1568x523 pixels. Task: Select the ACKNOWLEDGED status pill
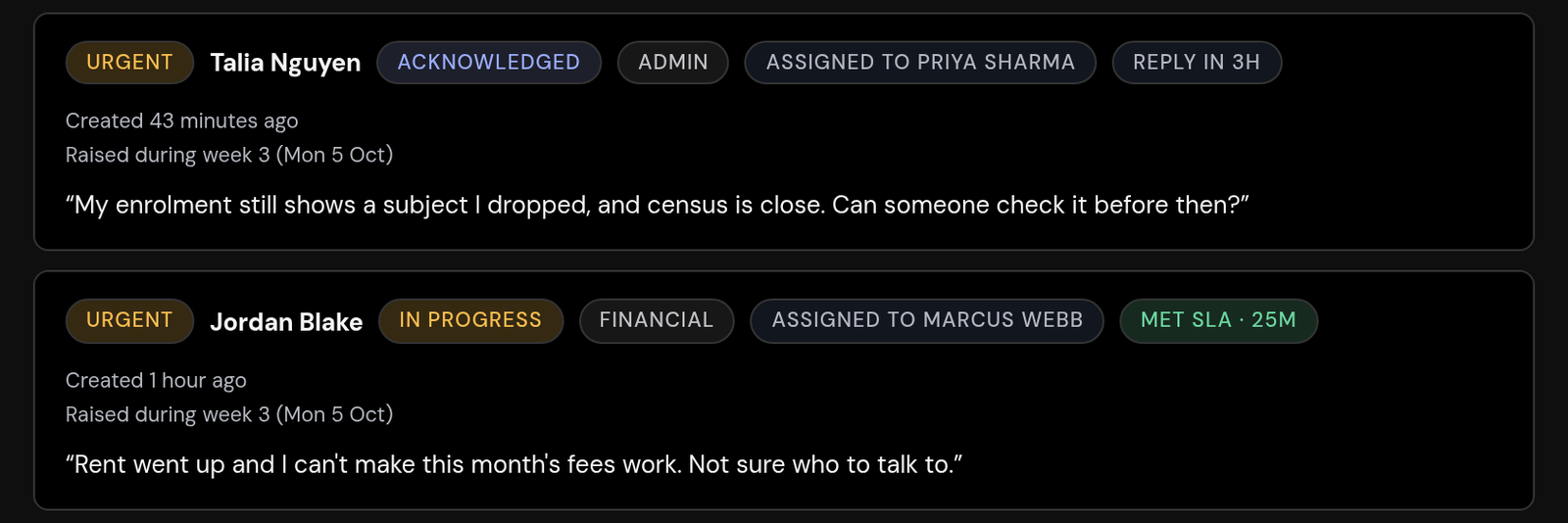click(x=489, y=63)
